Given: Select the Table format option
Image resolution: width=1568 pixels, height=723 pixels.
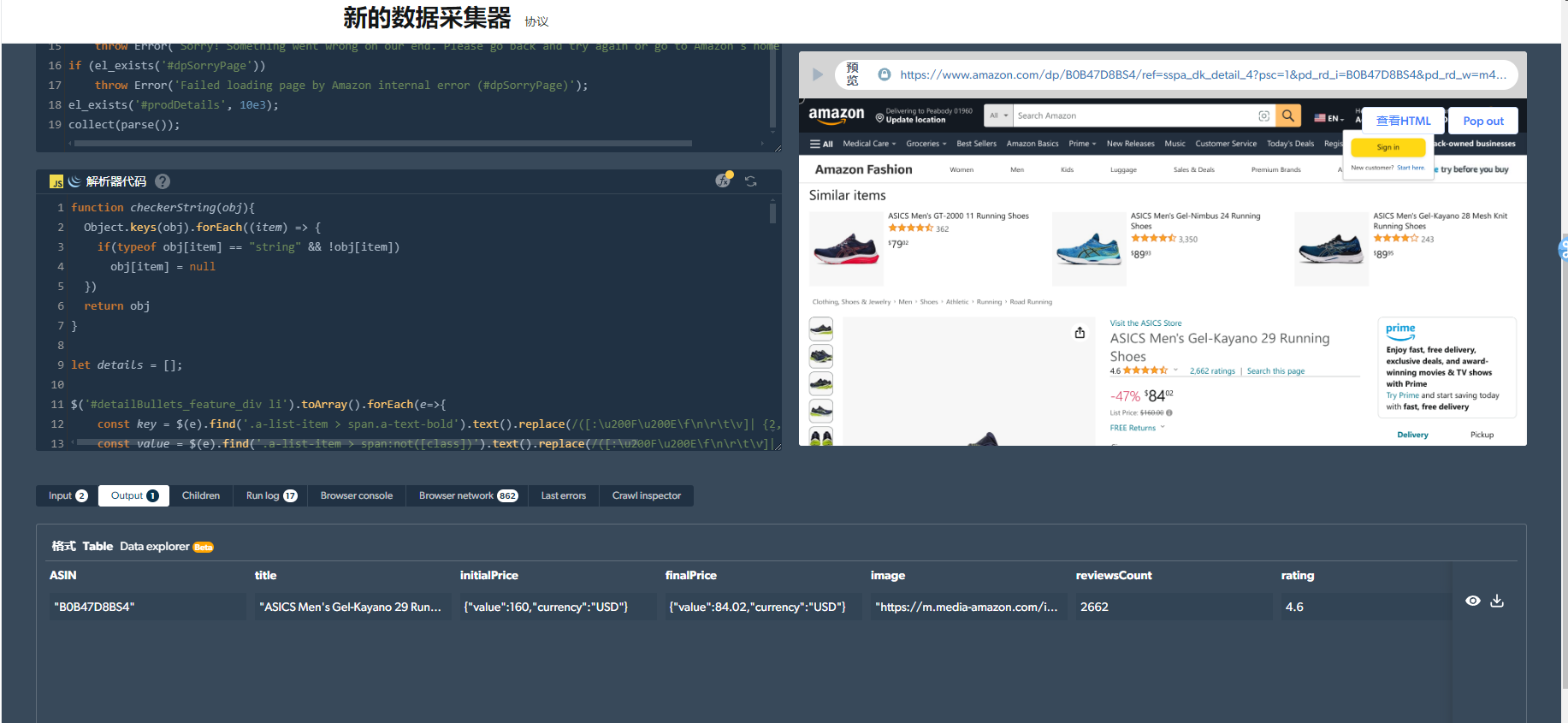Looking at the screenshot, I should click(98, 546).
